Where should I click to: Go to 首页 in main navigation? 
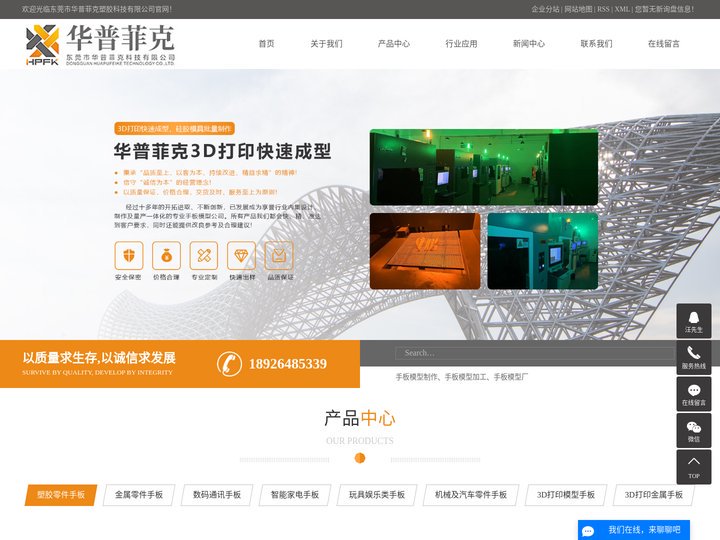point(266,44)
